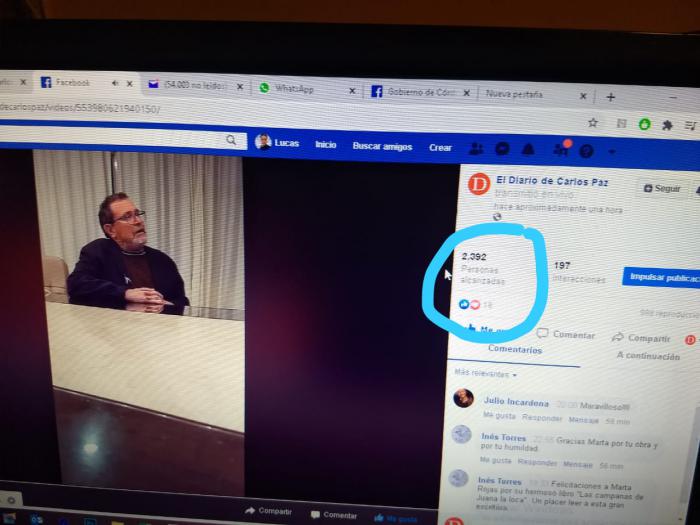Open Julio Incardona's profile avatar
700x525 pixels.
(463, 398)
